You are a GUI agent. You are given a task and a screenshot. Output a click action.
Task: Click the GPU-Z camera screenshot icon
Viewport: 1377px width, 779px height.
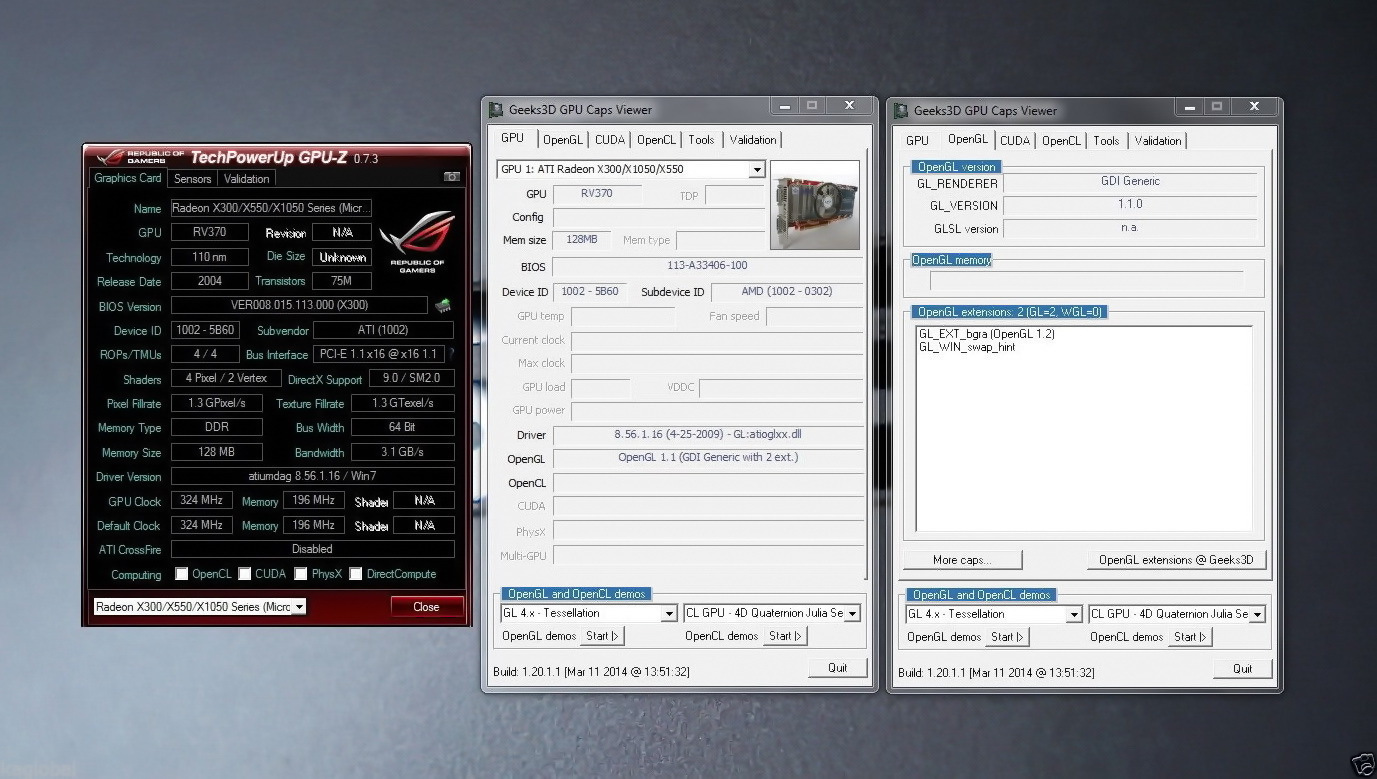point(451,177)
